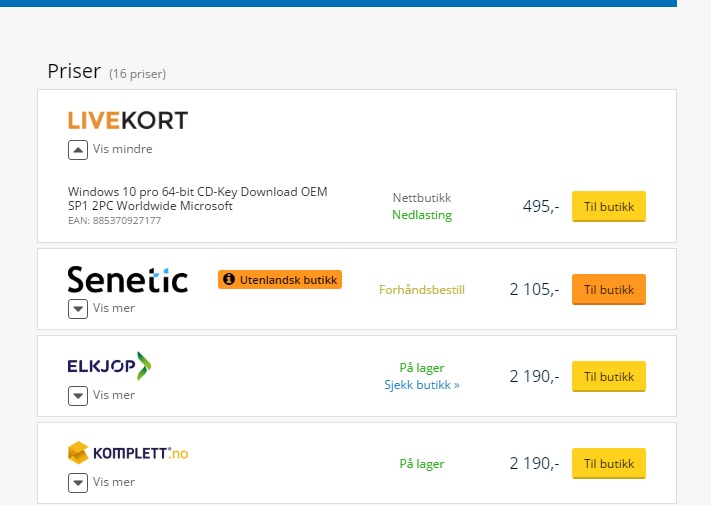The width and height of the screenshot is (711, 505).
Task: Click the Elkjøp store logo
Action: pos(109,365)
